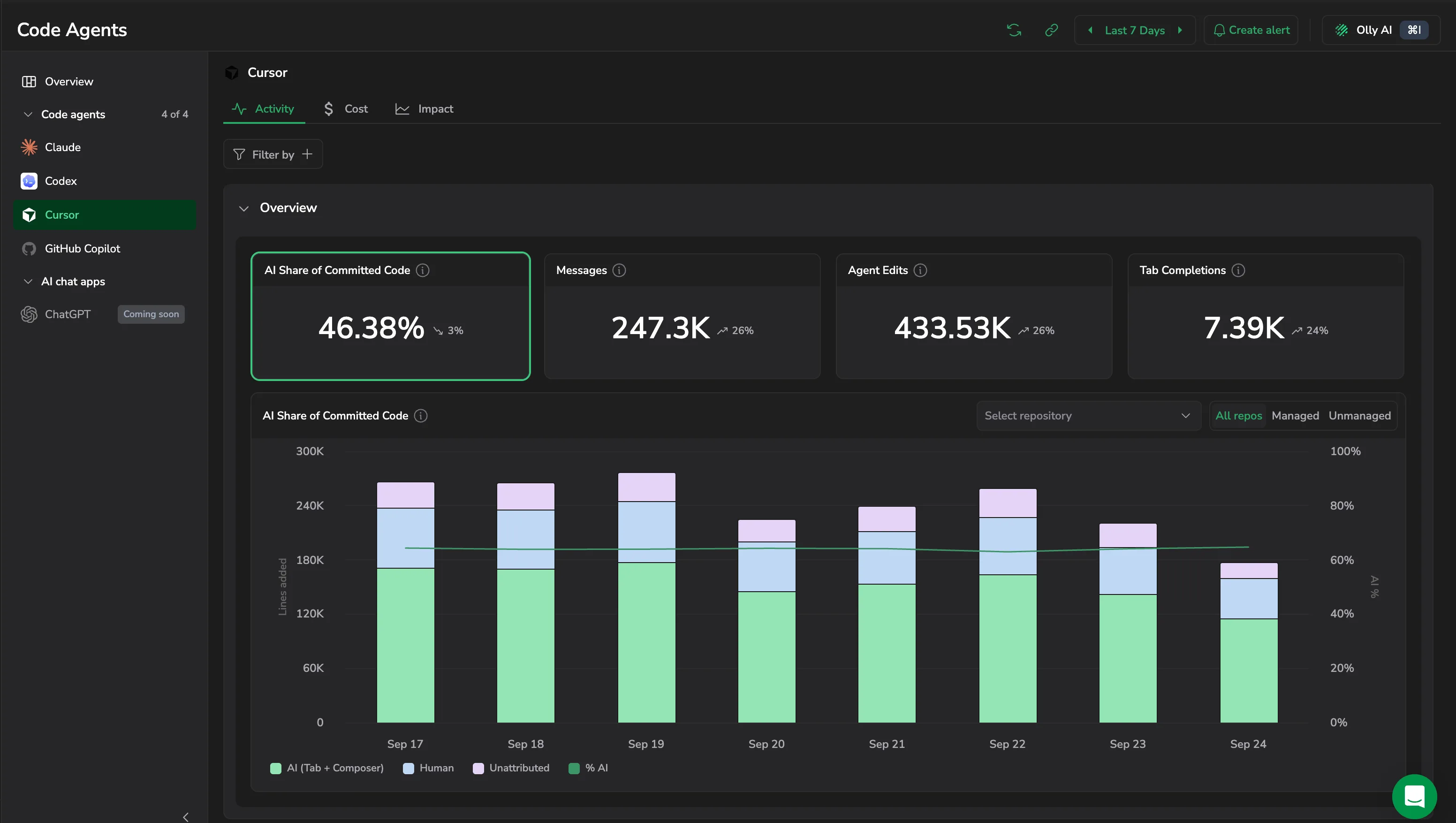Select the Unmanaged repos filter
1456x823 pixels.
point(1359,415)
